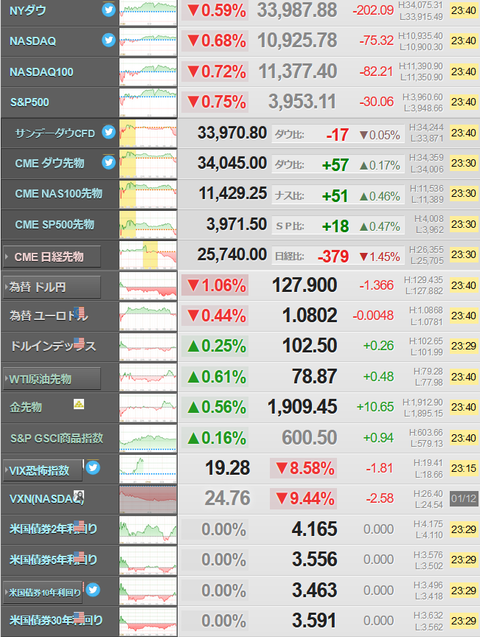480x637 pixels.
Task: Click the サンデーダウCFD price 33,970.80
Action: 232,132
